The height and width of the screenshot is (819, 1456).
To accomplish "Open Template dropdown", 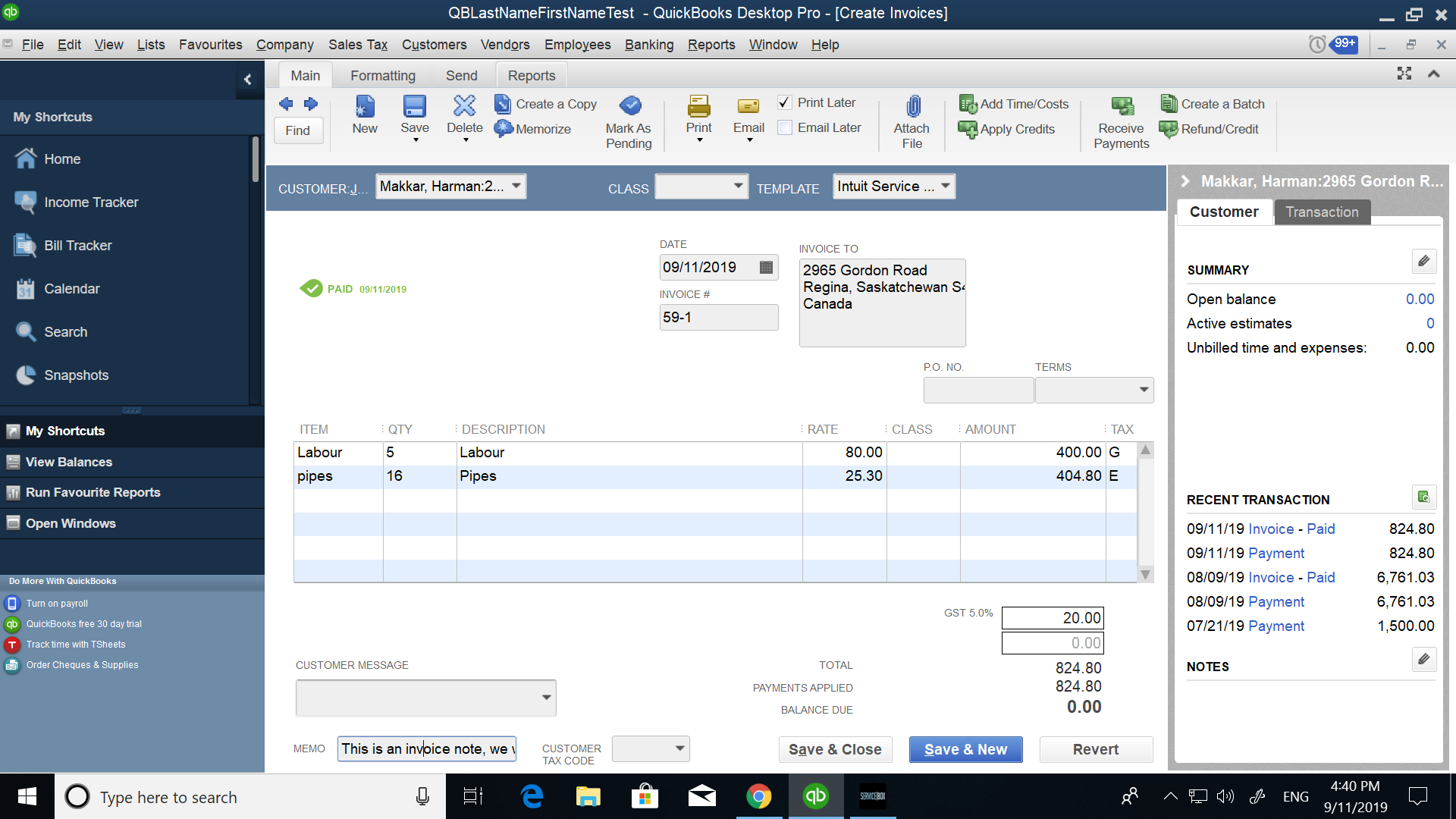I will coord(946,186).
